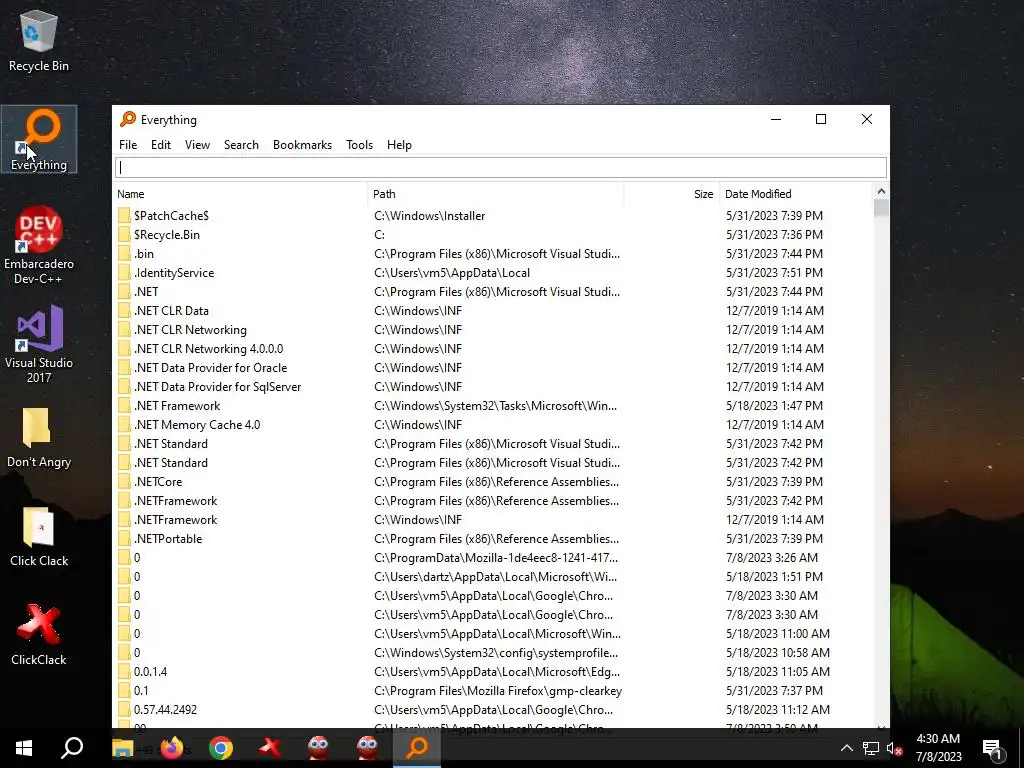Sort results by Size column header
Image resolution: width=1024 pixels, height=768 pixels.
671,194
